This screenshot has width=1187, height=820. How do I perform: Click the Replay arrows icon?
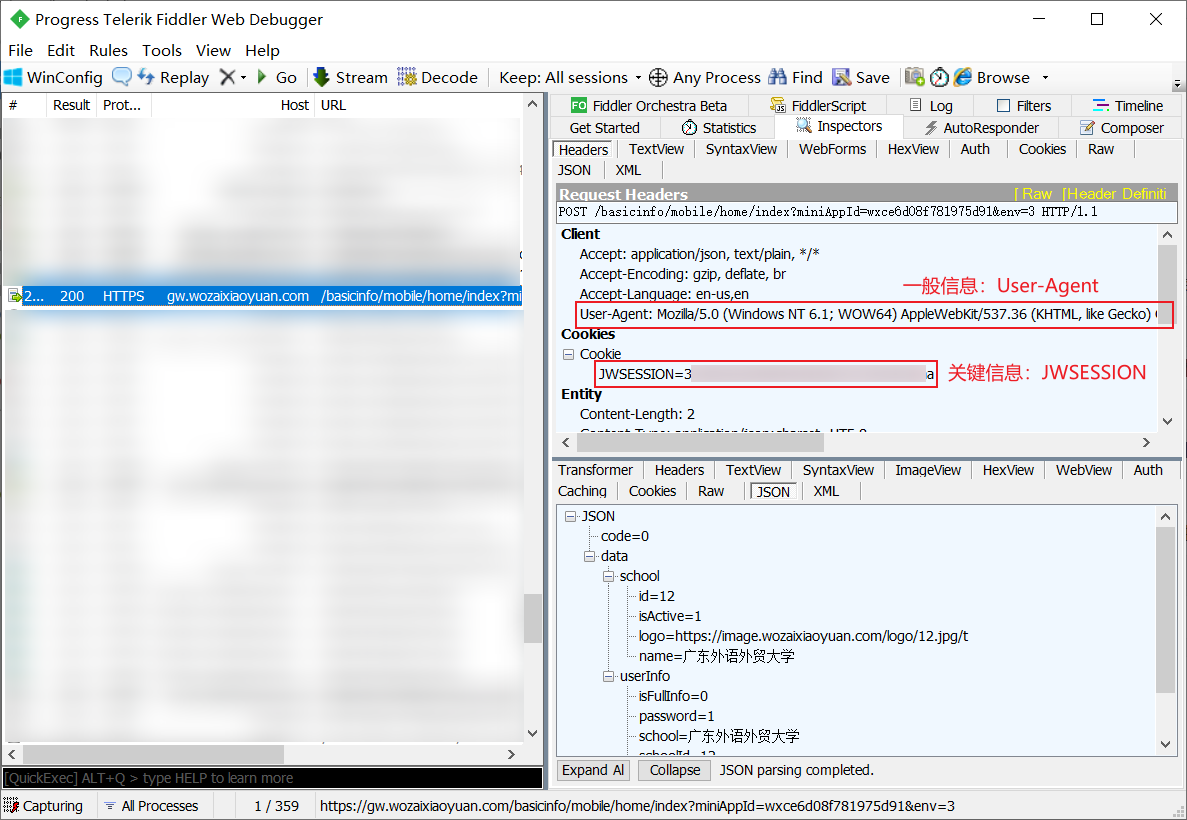pos(146,77)
